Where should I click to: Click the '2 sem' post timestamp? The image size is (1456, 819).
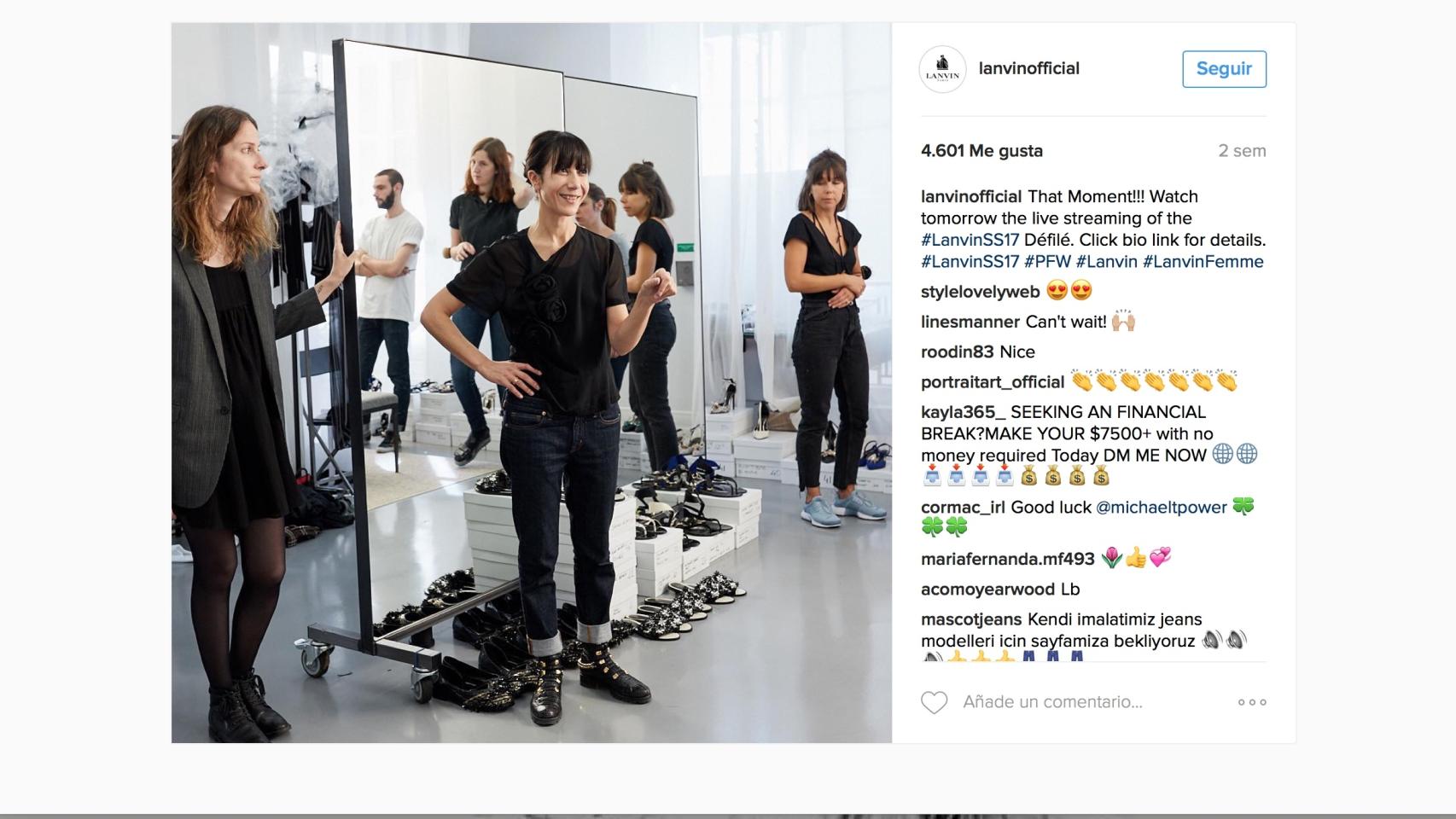(1243, 151)
